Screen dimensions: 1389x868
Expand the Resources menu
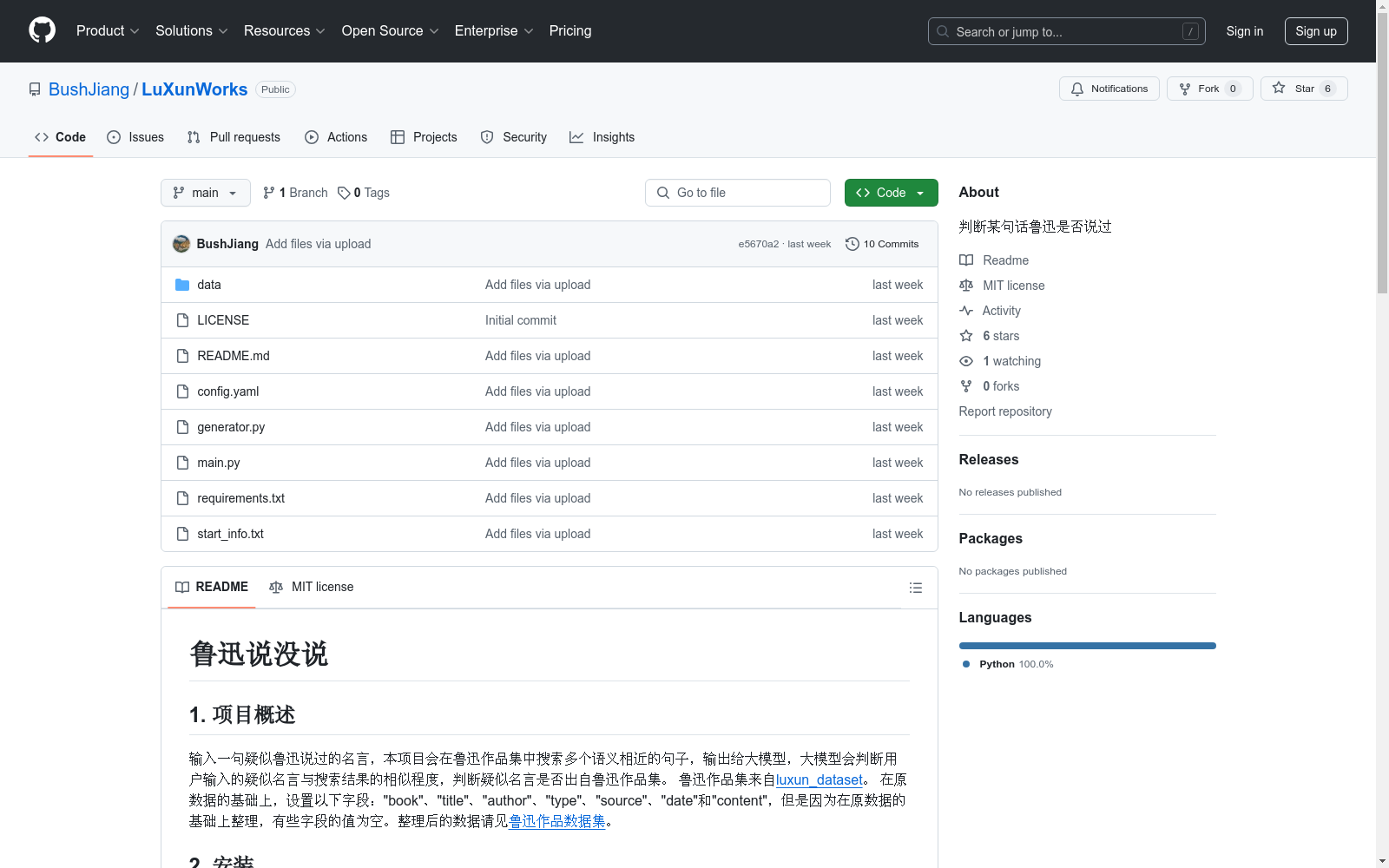coord(285,30)
